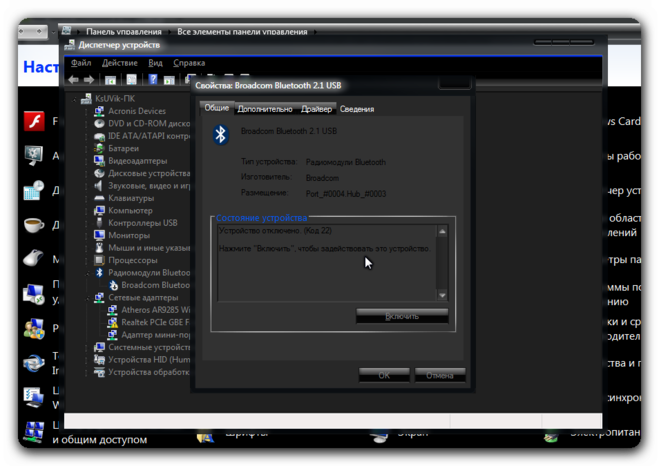Click the Bluetooth icon beside Радиомодули
Viewport: 659px width, 466px height.
coord(99,273)
